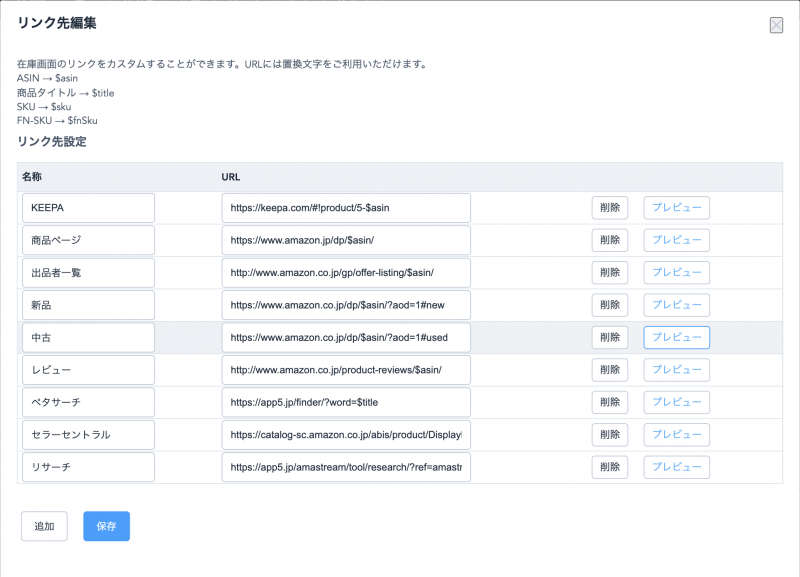Click the app5.jp/finder URL field

[x=346, y=402]
